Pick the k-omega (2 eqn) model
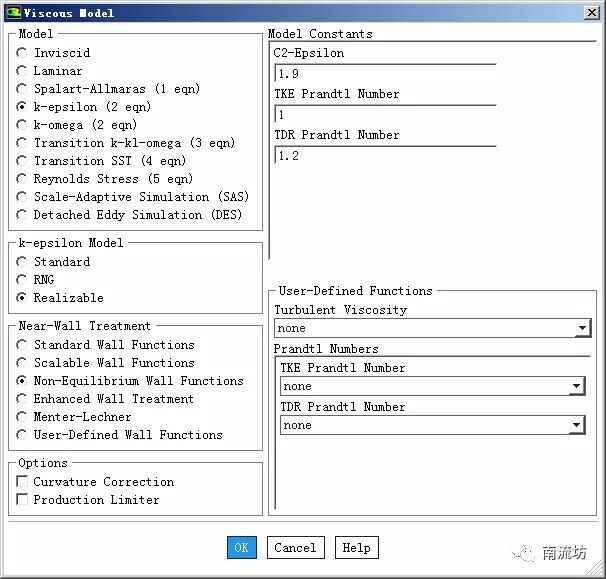Viewport: 606px width, 579px height. tap(22, 125)
